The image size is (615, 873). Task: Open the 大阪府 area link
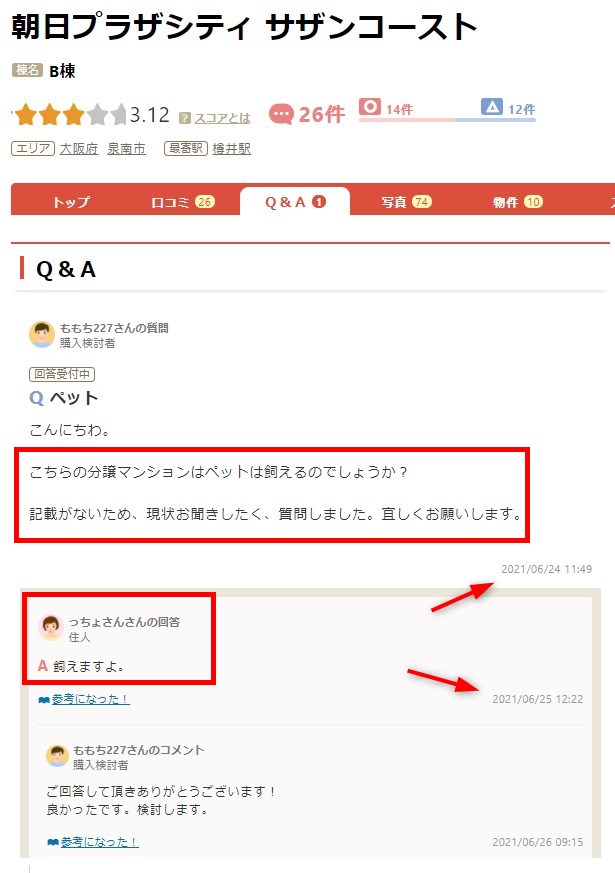point(79,149)
